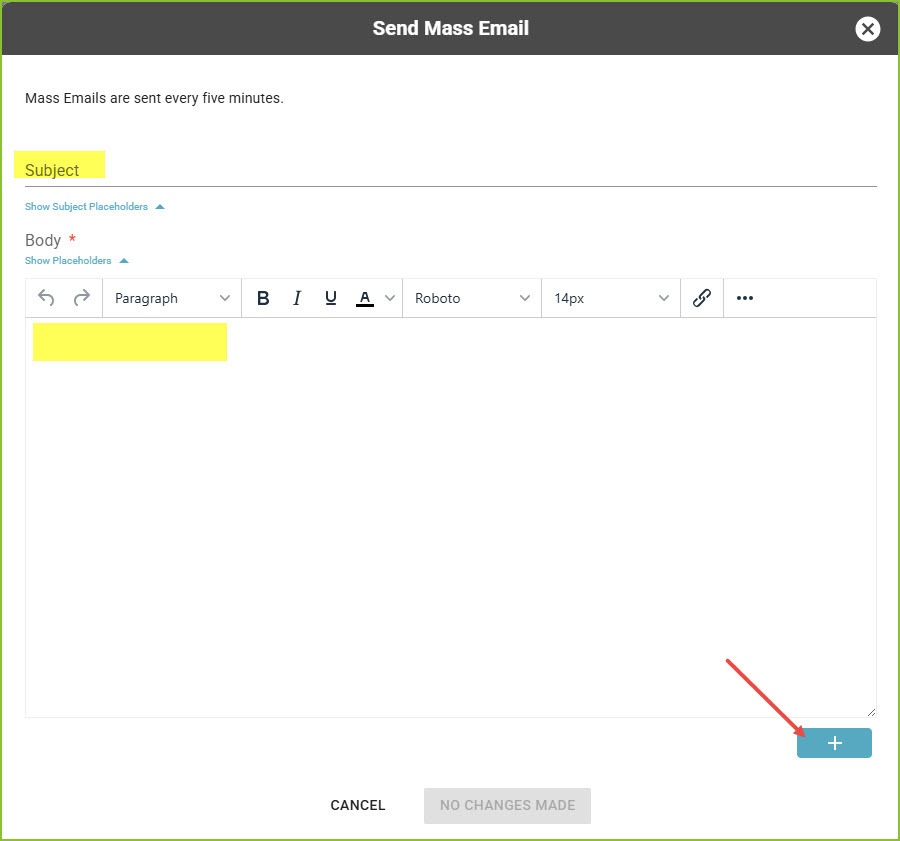Toggle bold text formatting
Image resolution: width=900 pixels, height=841 pixels.
coord(263,298)
